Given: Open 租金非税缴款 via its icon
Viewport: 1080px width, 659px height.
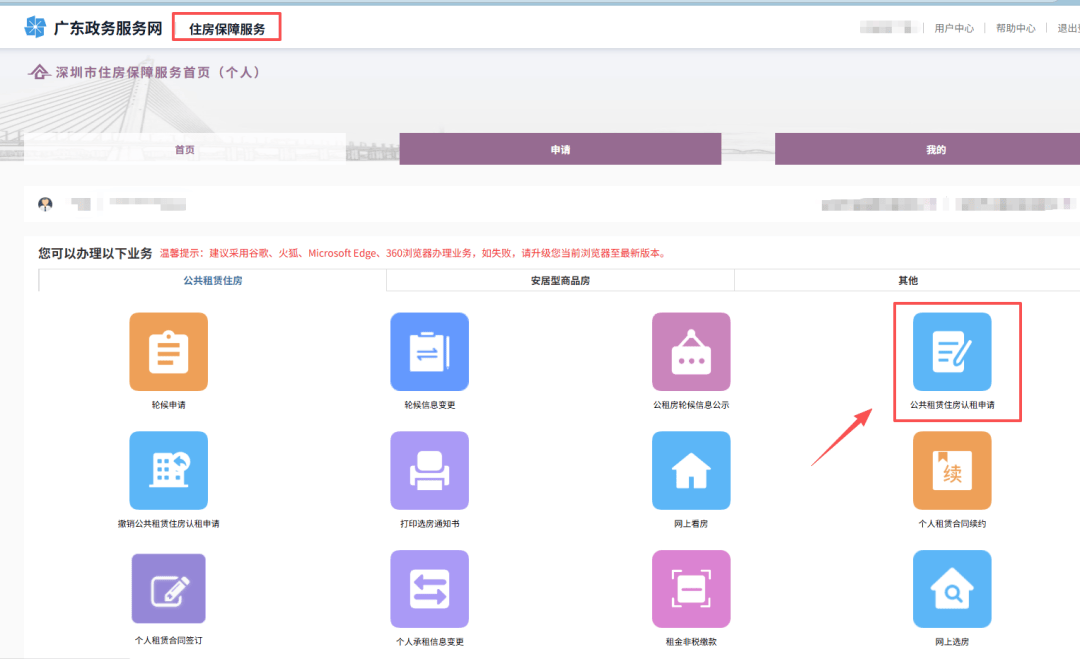Looking at the screenshot, I should point(691,588).
